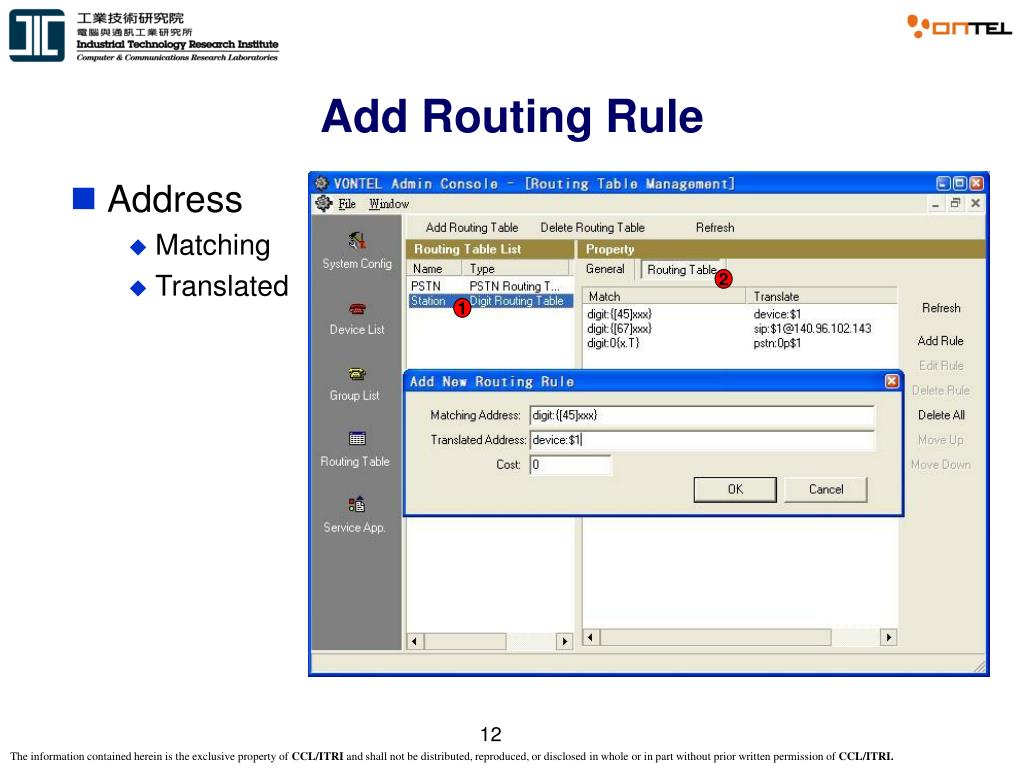Click the Move Up button
Viewport: 1024px width, 768px height.
(x=940, y=440)
